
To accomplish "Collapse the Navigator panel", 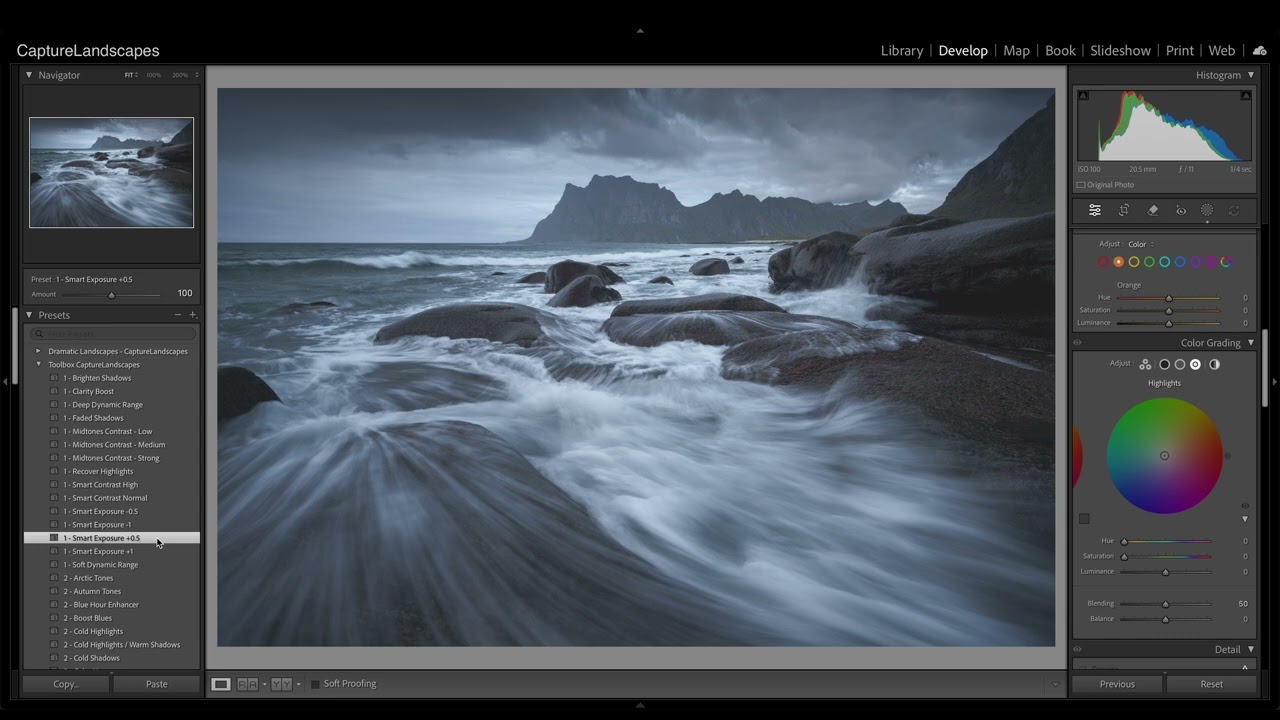I will (29, 75).
